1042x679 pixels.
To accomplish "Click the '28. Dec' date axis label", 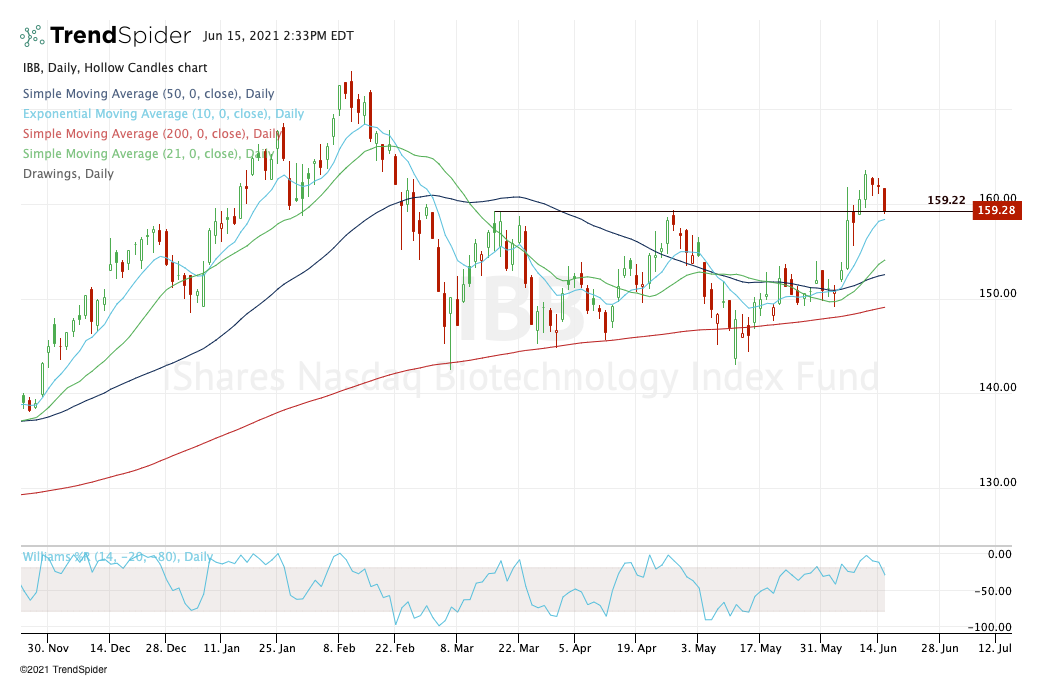I will [166, 648].
